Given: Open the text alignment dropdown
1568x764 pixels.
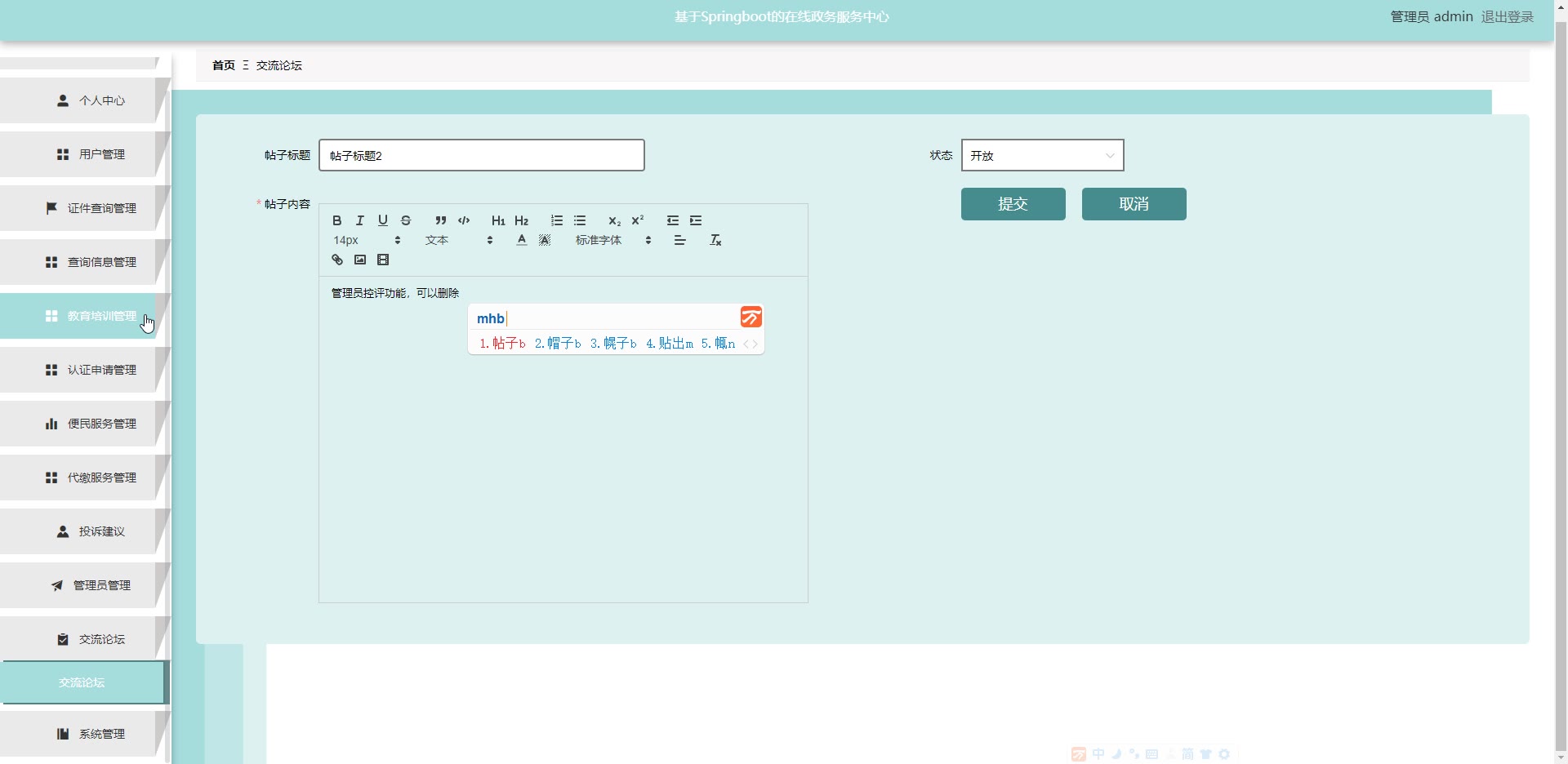Looking at the screenshot, I should click(x=679, y=240).
